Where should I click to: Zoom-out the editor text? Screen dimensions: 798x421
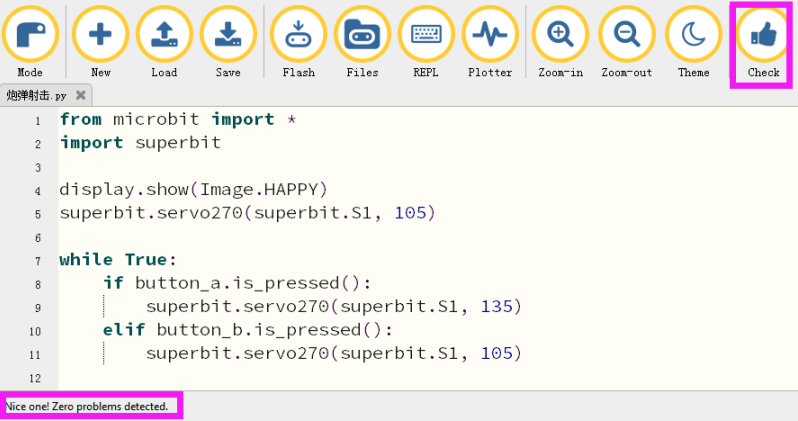626,35
